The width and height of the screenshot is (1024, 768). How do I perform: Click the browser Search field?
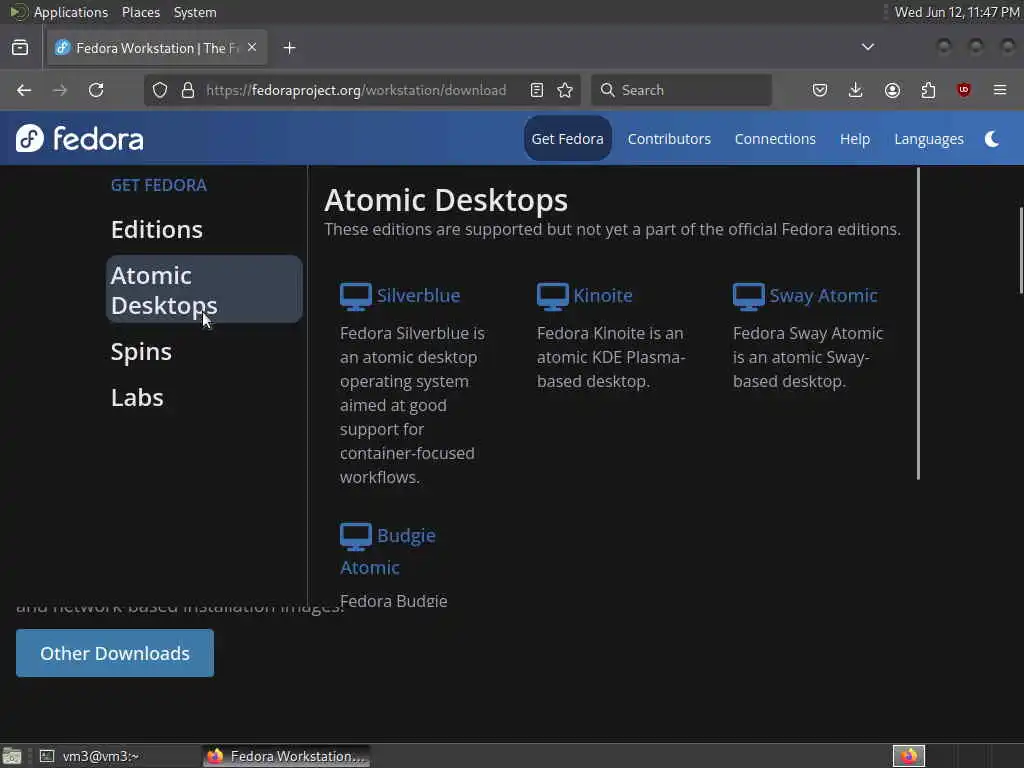click(682, 90)
